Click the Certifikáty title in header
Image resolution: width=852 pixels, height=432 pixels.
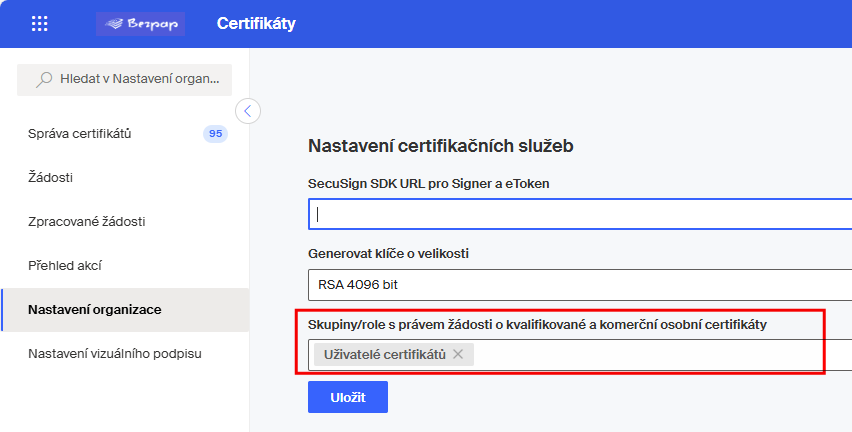pyautogui.click(x=256, y=24)
